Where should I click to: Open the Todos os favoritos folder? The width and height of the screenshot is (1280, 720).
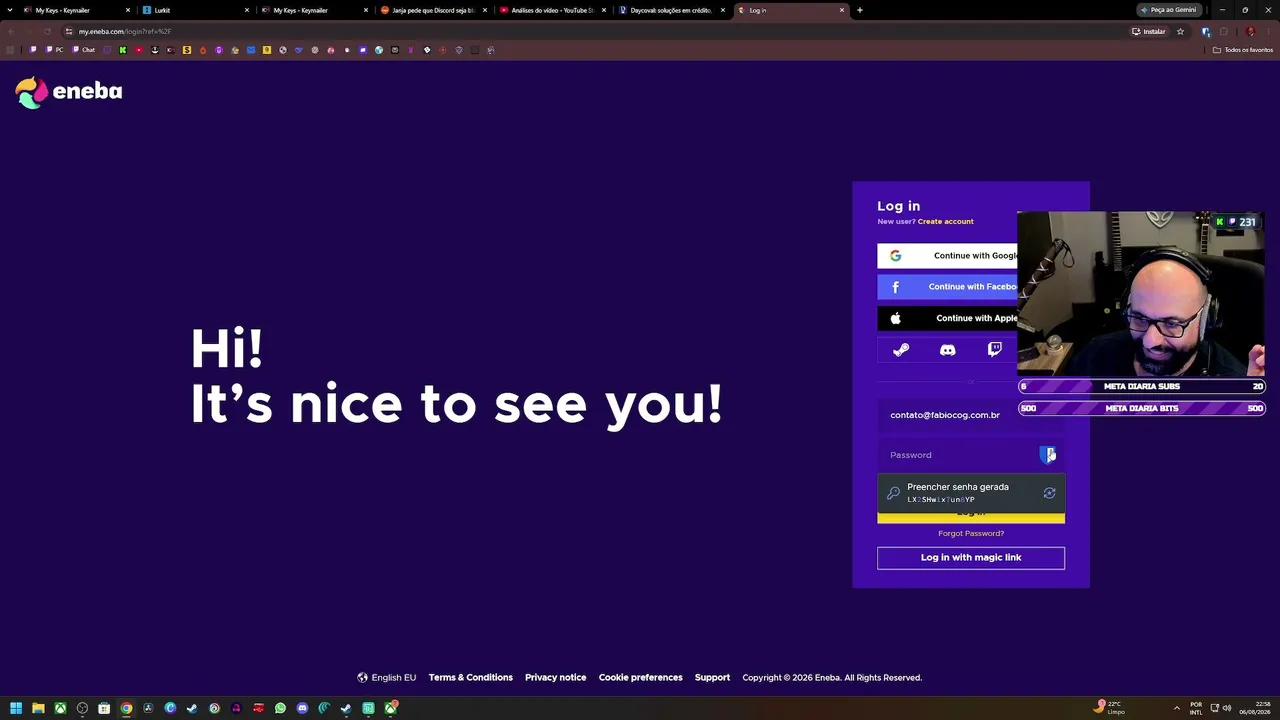tap(1243, 50)
